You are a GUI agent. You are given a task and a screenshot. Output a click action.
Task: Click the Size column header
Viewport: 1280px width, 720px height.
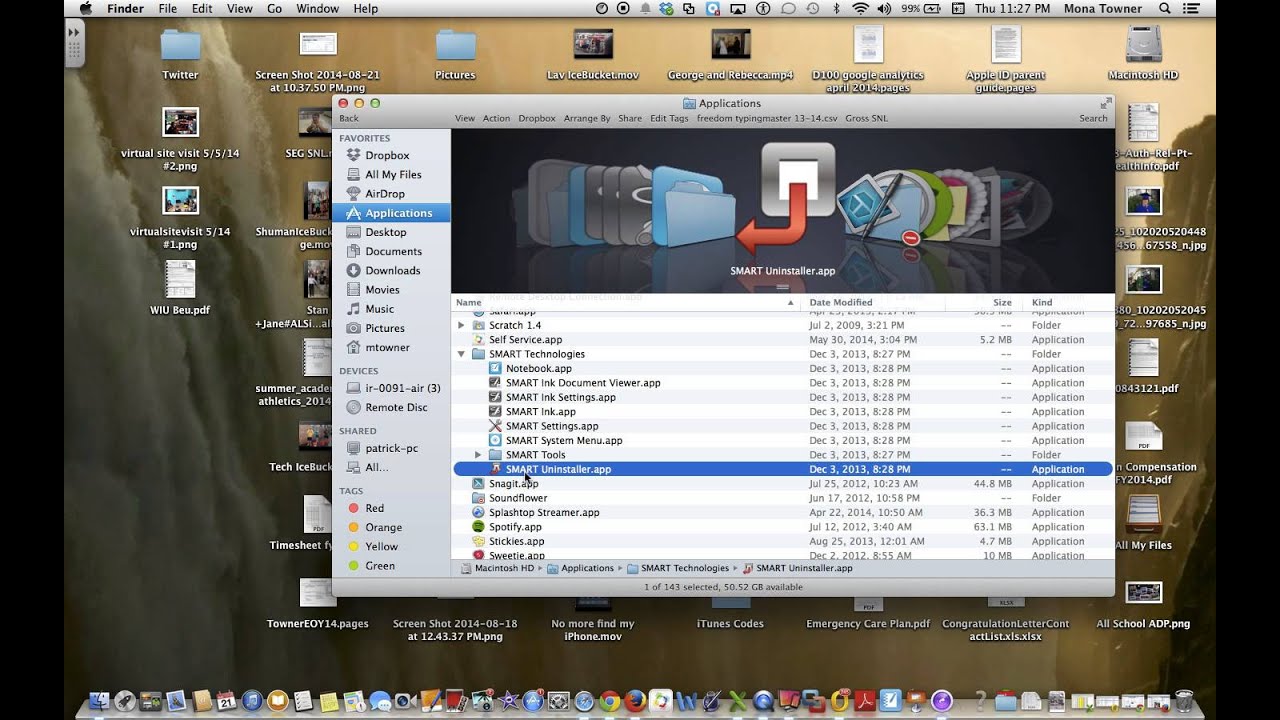point(1002,302)
